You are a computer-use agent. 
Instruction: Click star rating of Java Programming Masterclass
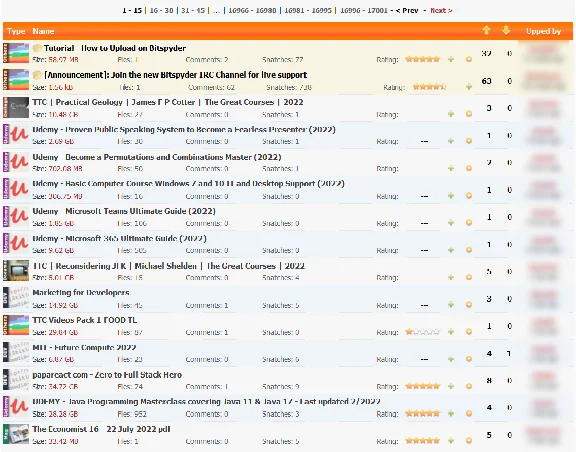pyautogui.click(x=422, y=413)
